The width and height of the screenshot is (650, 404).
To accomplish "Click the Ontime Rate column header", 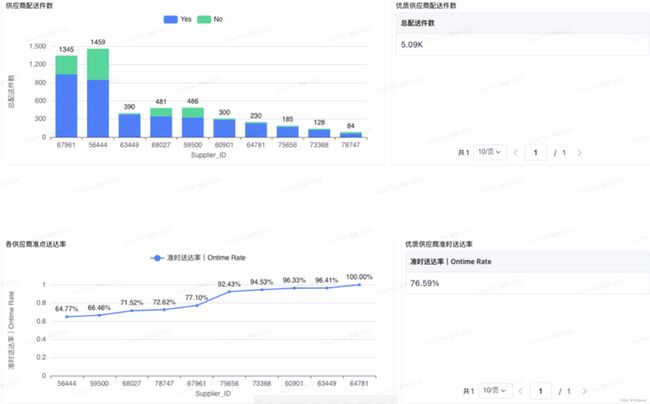I will pyautogui.click(x=528, y=261).
